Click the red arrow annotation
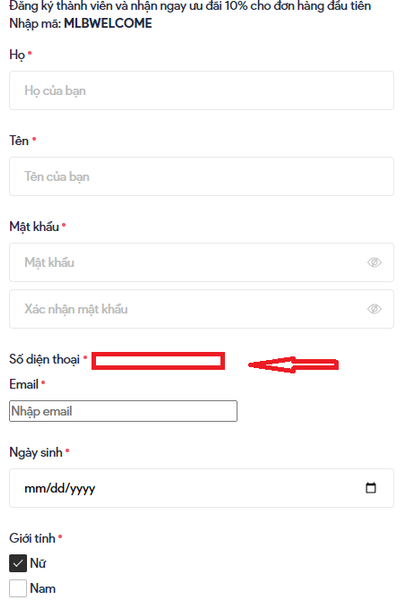Image resolution: width=406 pixels, height=600 pixels. point(293,364)
